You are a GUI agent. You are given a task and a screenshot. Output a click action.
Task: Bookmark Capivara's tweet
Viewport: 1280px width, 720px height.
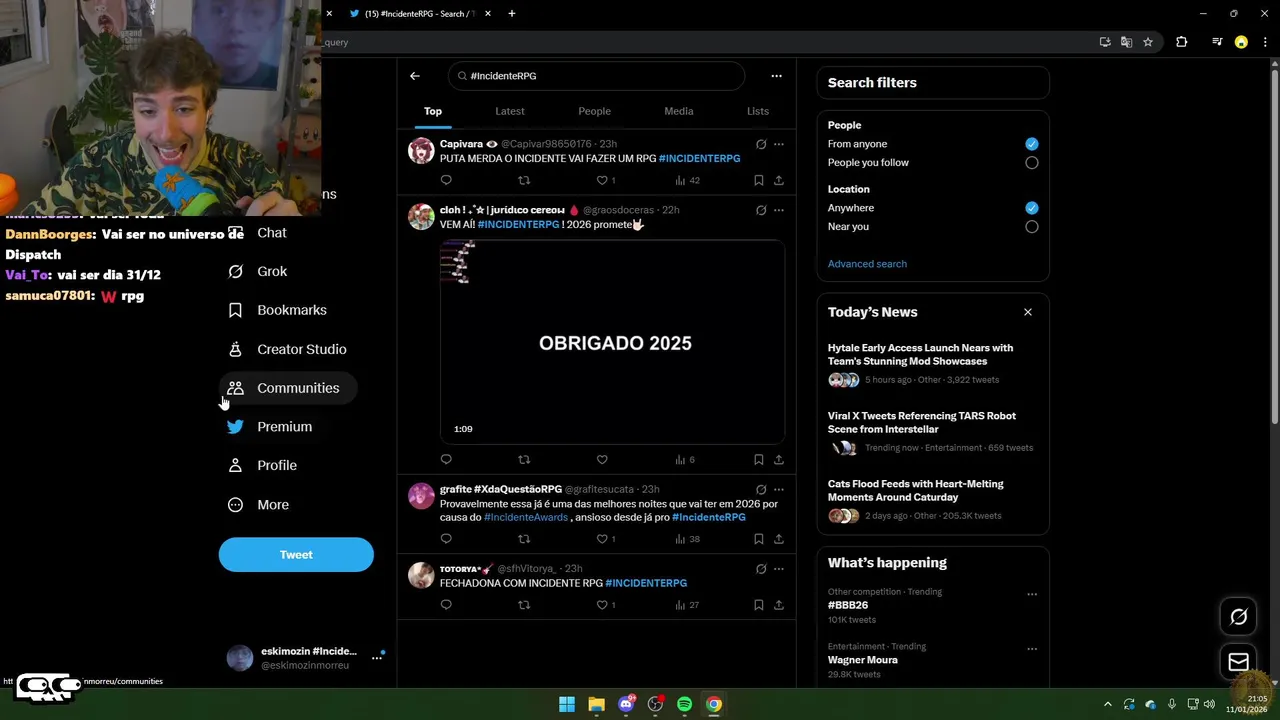(759, 180)
